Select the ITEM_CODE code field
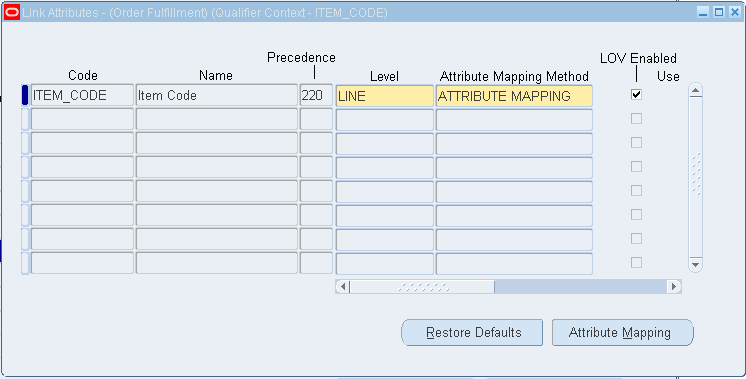 [82, 96]
